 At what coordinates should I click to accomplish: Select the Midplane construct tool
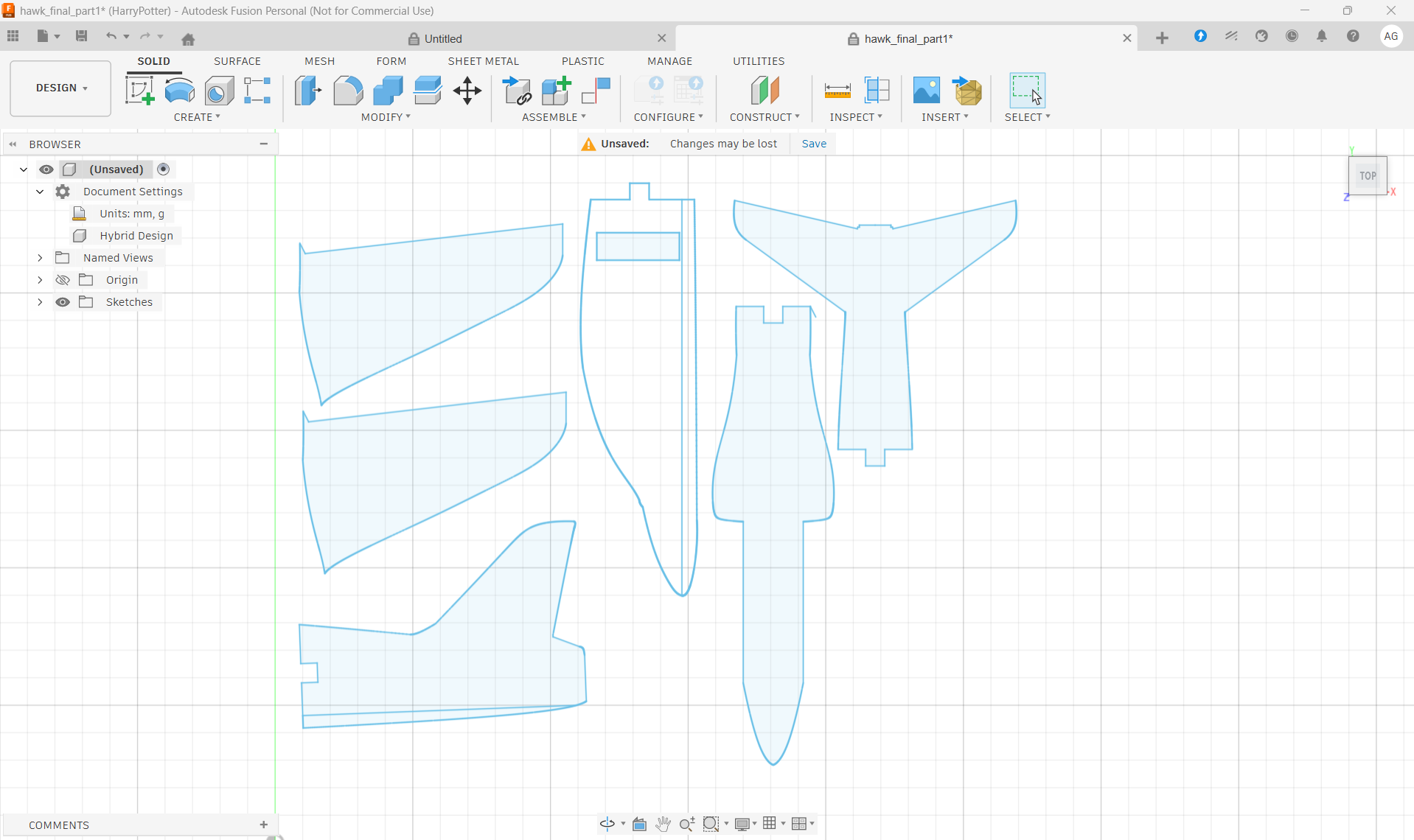(765, 91)
